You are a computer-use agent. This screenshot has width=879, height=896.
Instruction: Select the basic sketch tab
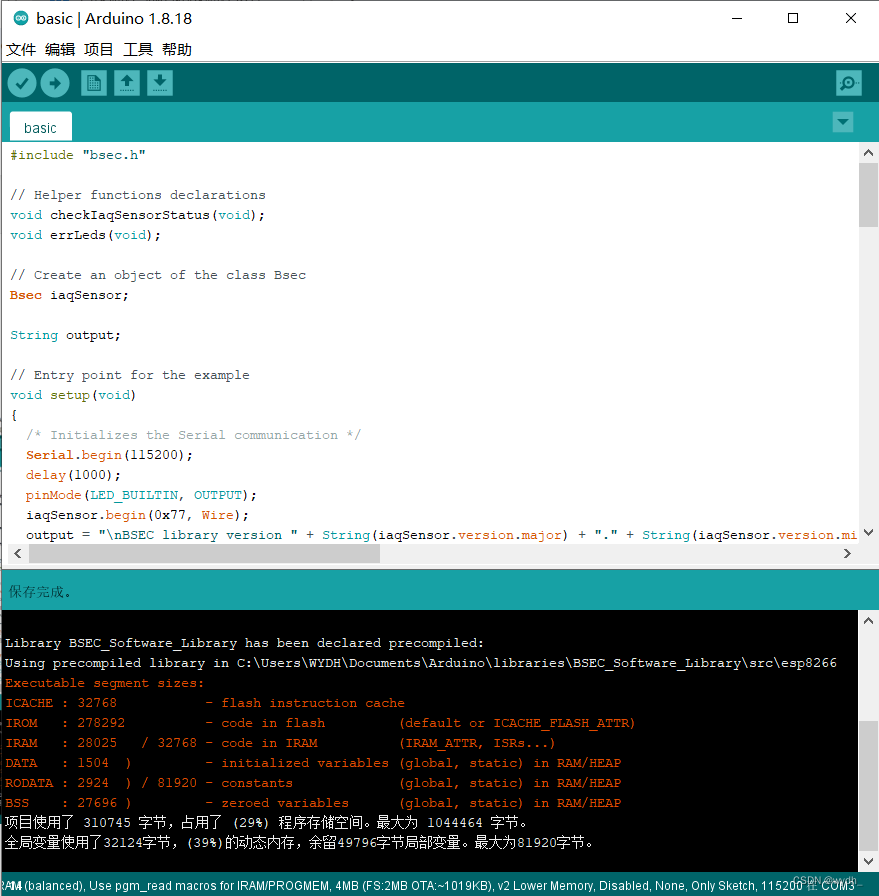[40, 126]
